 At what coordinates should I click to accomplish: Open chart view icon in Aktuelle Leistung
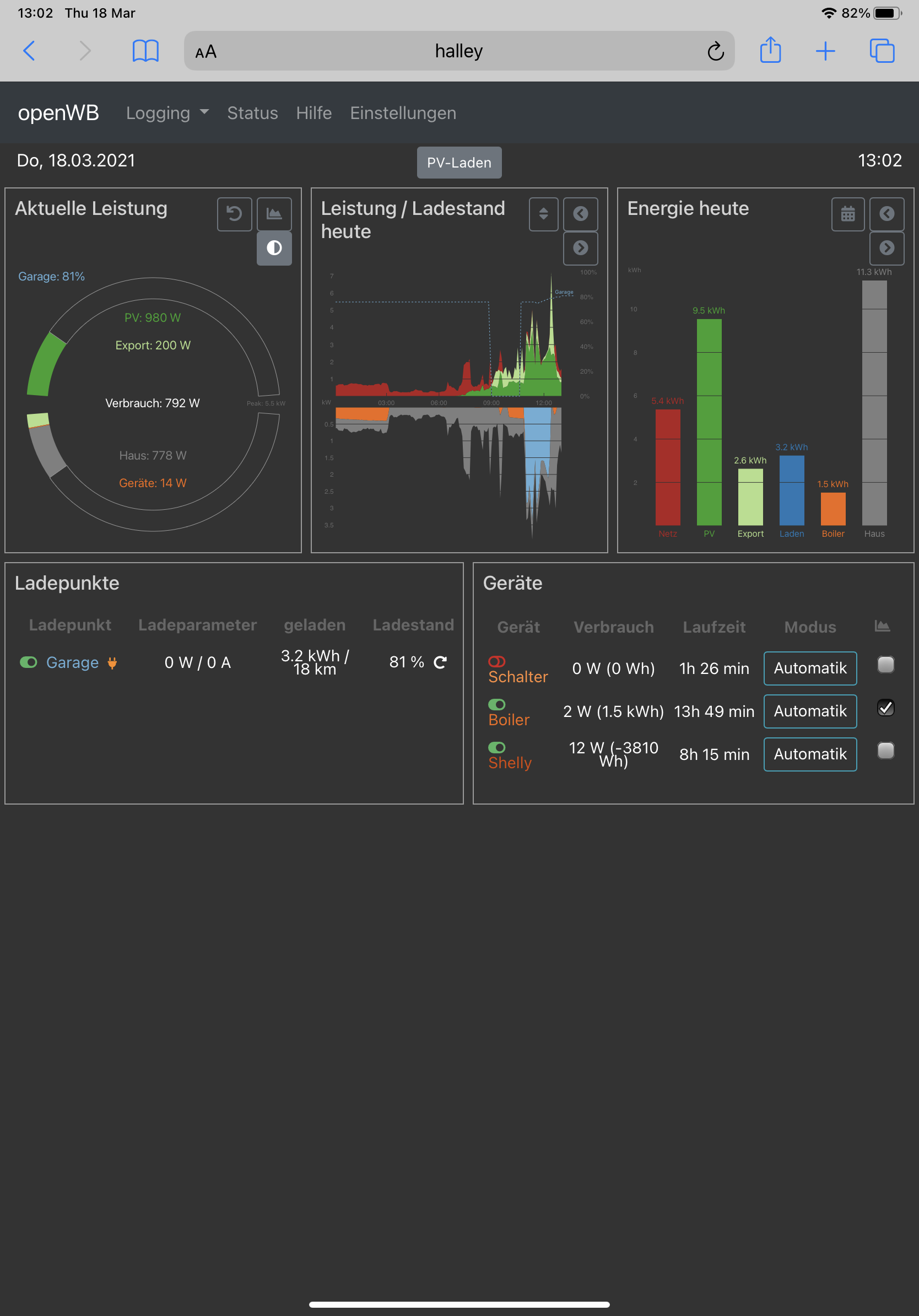[x=274, y=214]
